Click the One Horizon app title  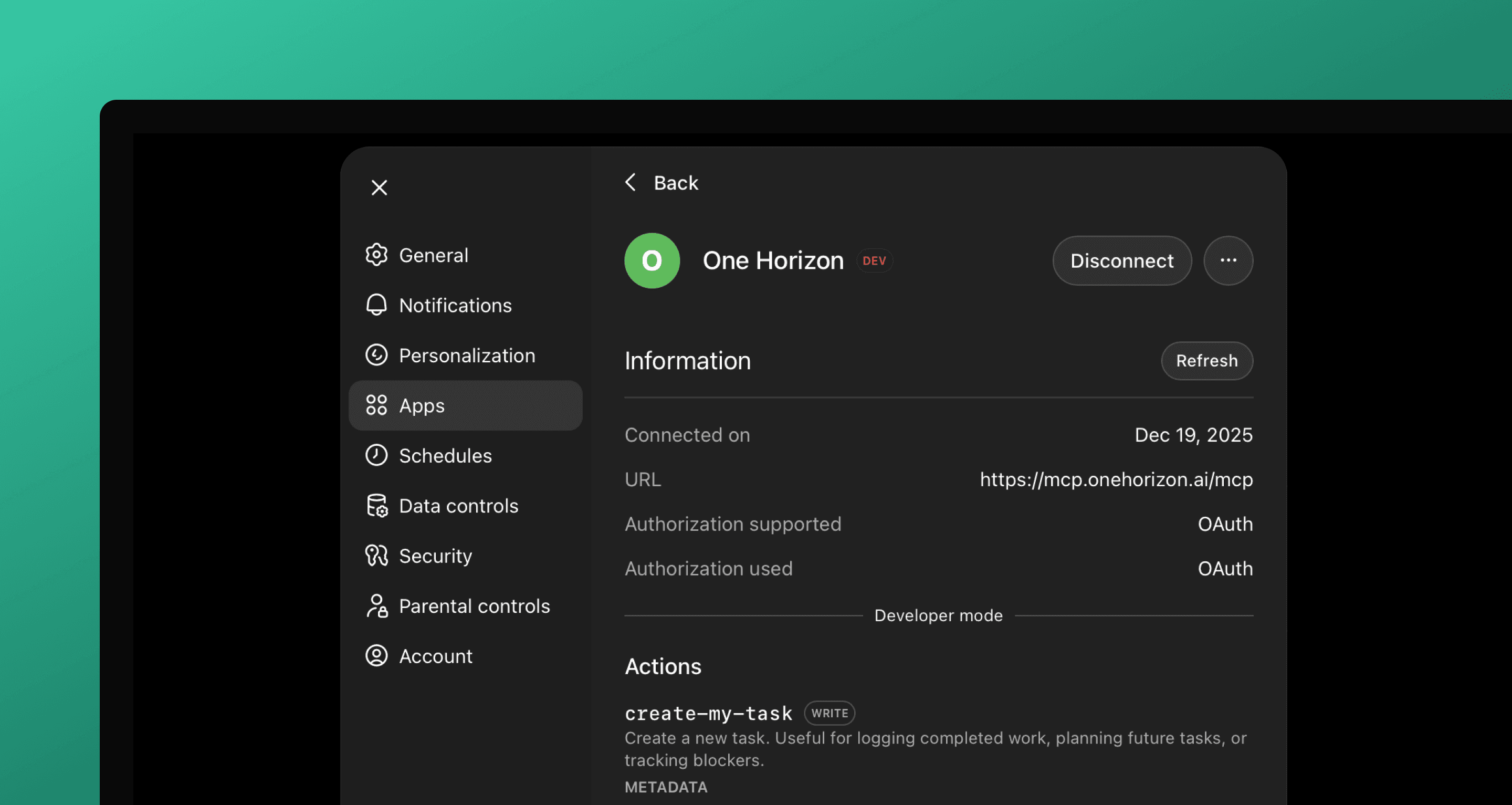click(x=773, y=260)
